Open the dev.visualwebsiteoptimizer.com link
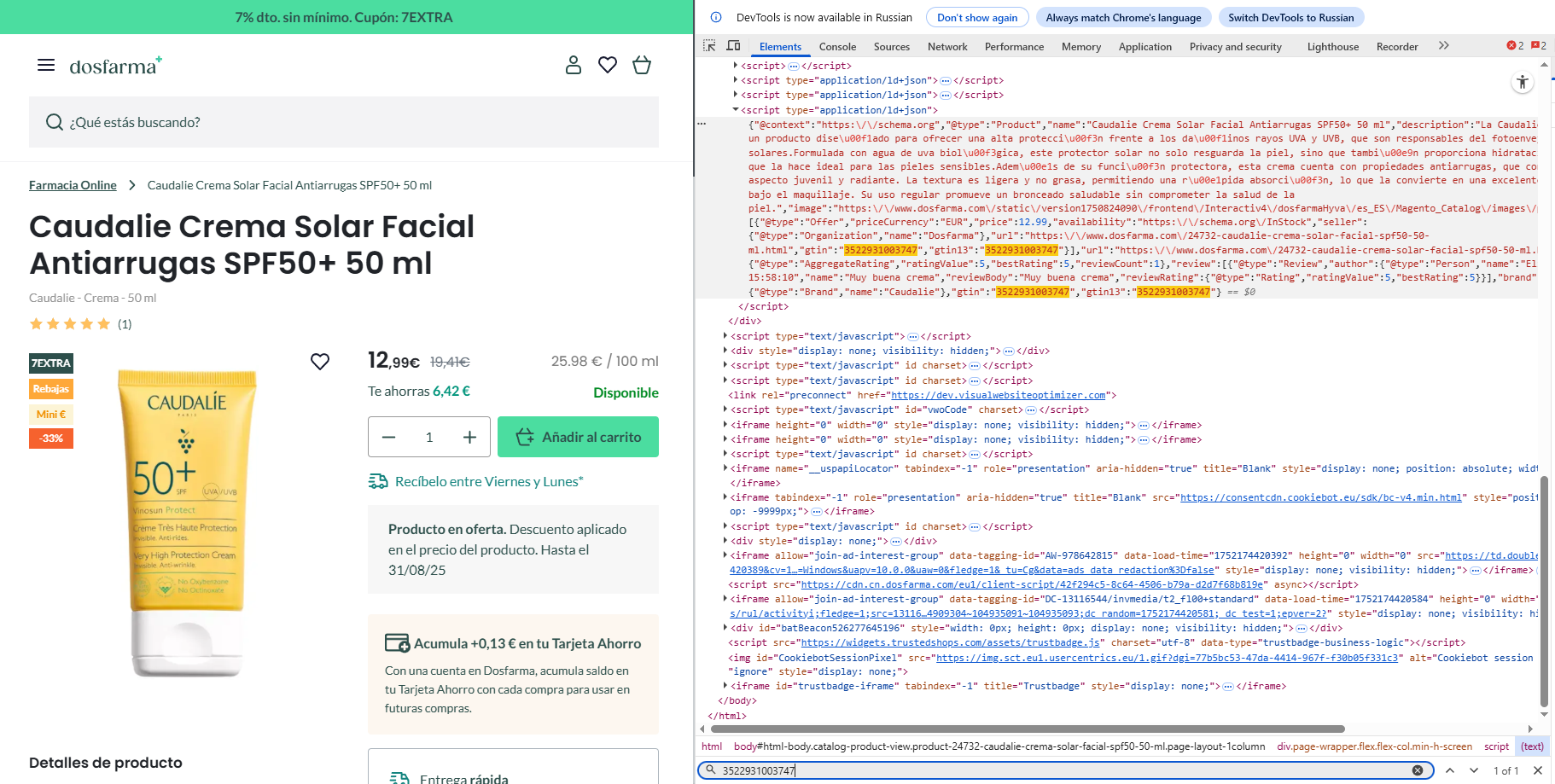1555x784 pixels. click(999, 395)
